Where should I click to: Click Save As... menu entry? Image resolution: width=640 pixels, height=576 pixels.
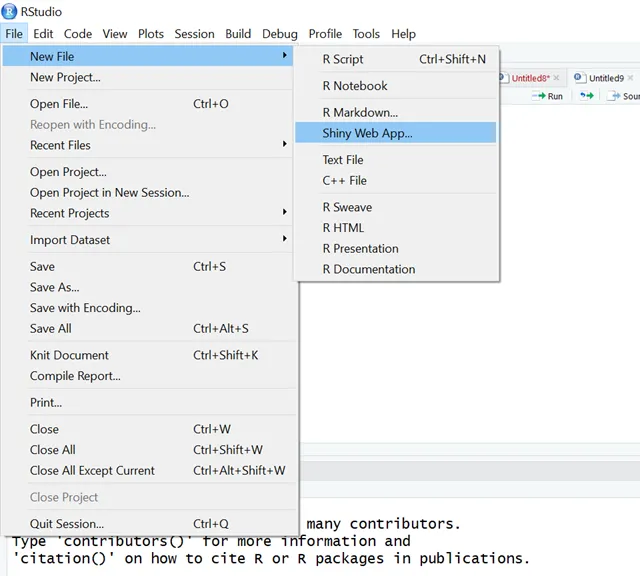click(148, 287)
